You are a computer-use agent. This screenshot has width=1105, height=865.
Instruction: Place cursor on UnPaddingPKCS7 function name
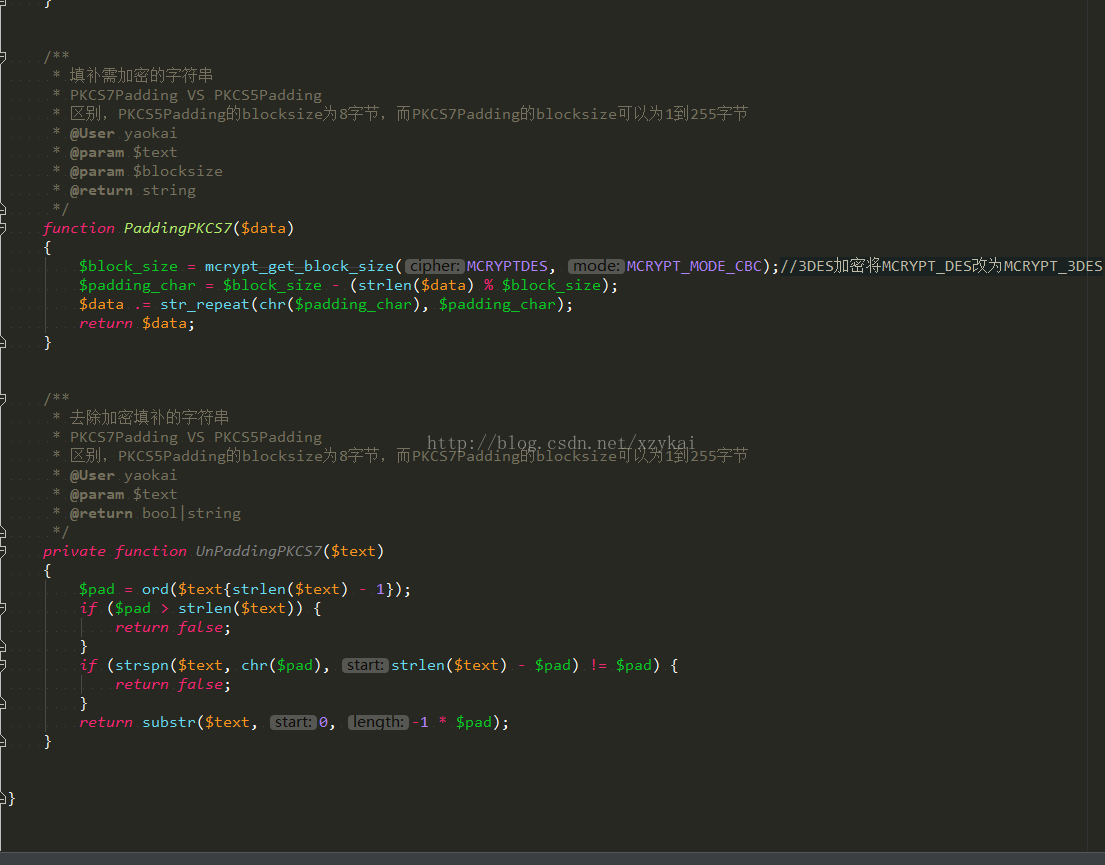[x=259, y=551]
